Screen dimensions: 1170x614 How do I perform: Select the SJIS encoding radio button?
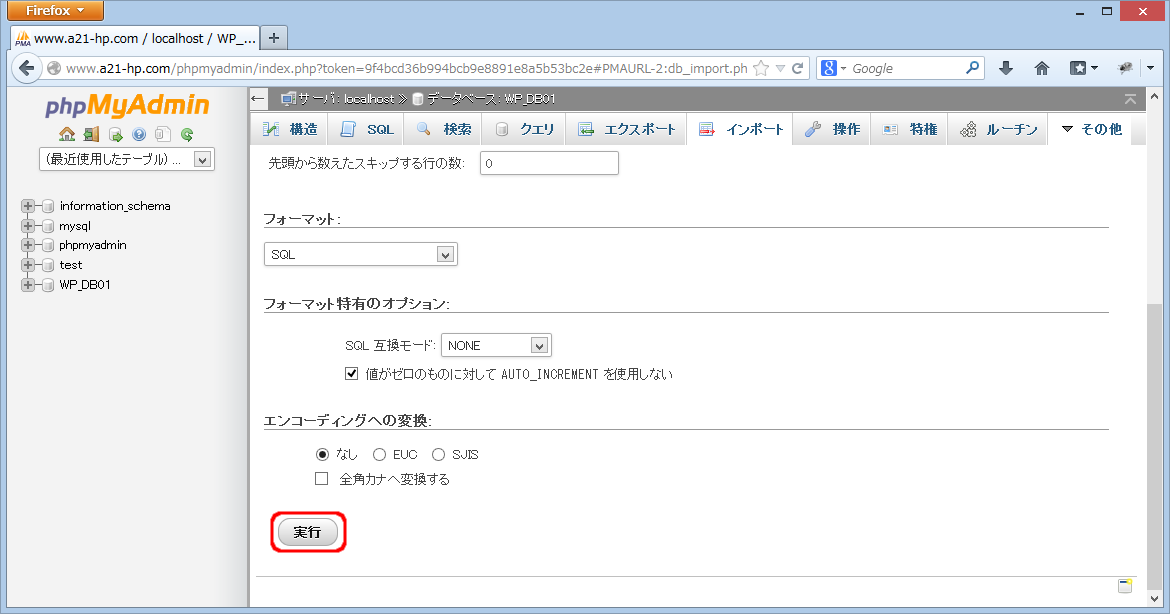[x=438, y=455]
